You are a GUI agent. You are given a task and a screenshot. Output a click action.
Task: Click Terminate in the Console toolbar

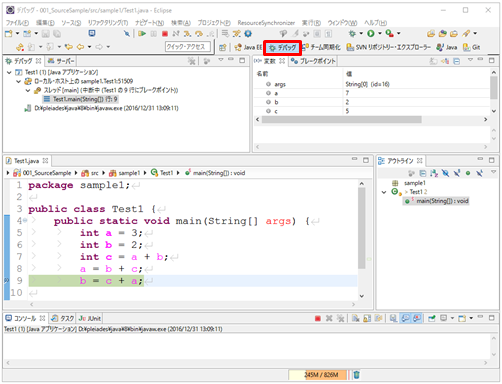coord(318,319)
